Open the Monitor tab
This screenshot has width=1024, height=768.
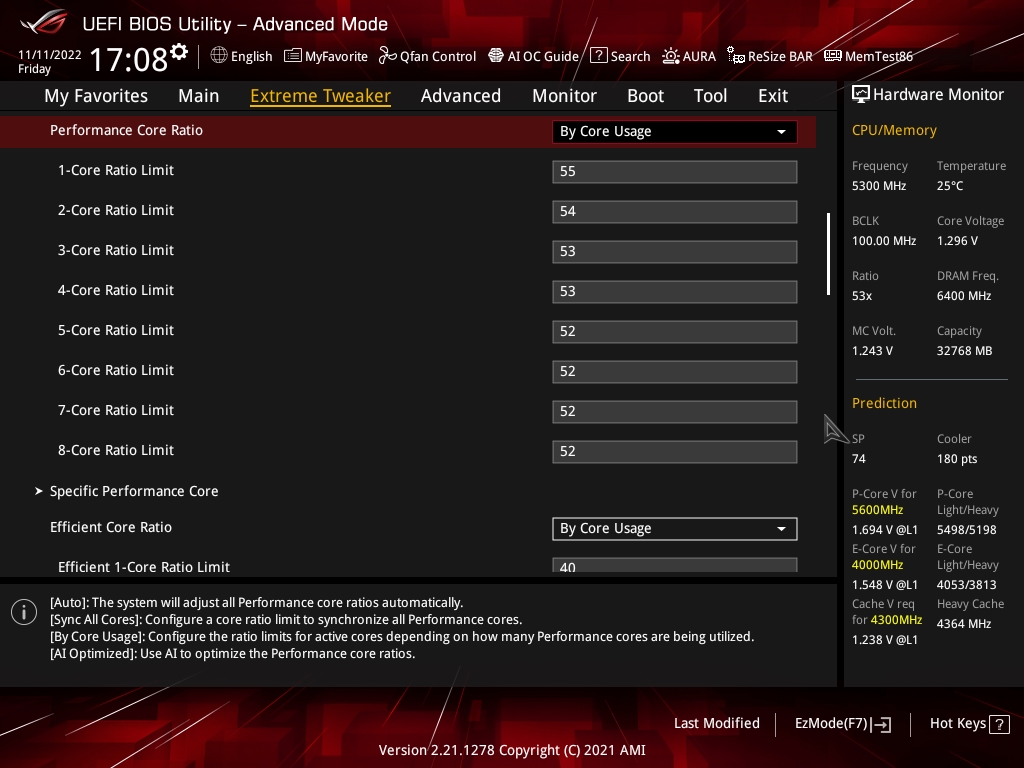[x=564, y=95]
